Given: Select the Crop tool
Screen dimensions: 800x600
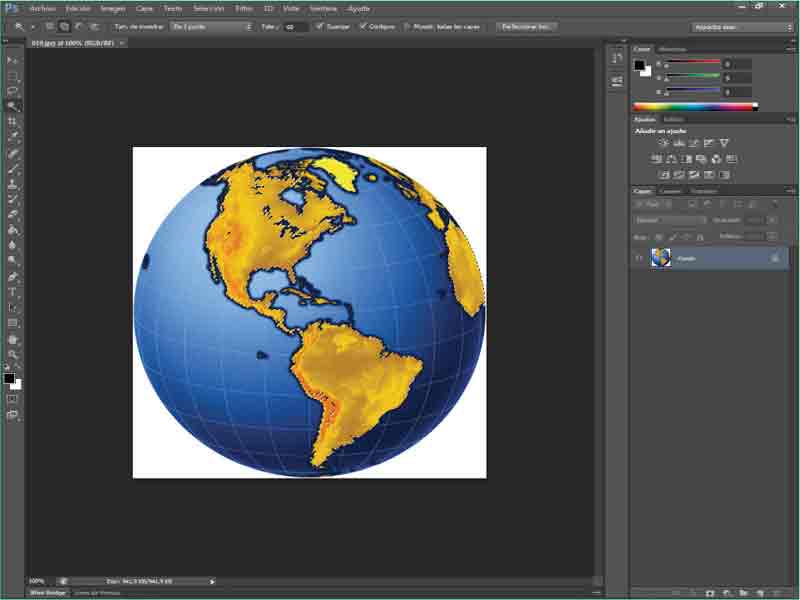Looking at the screenshot, I should [x=13, y=121].
